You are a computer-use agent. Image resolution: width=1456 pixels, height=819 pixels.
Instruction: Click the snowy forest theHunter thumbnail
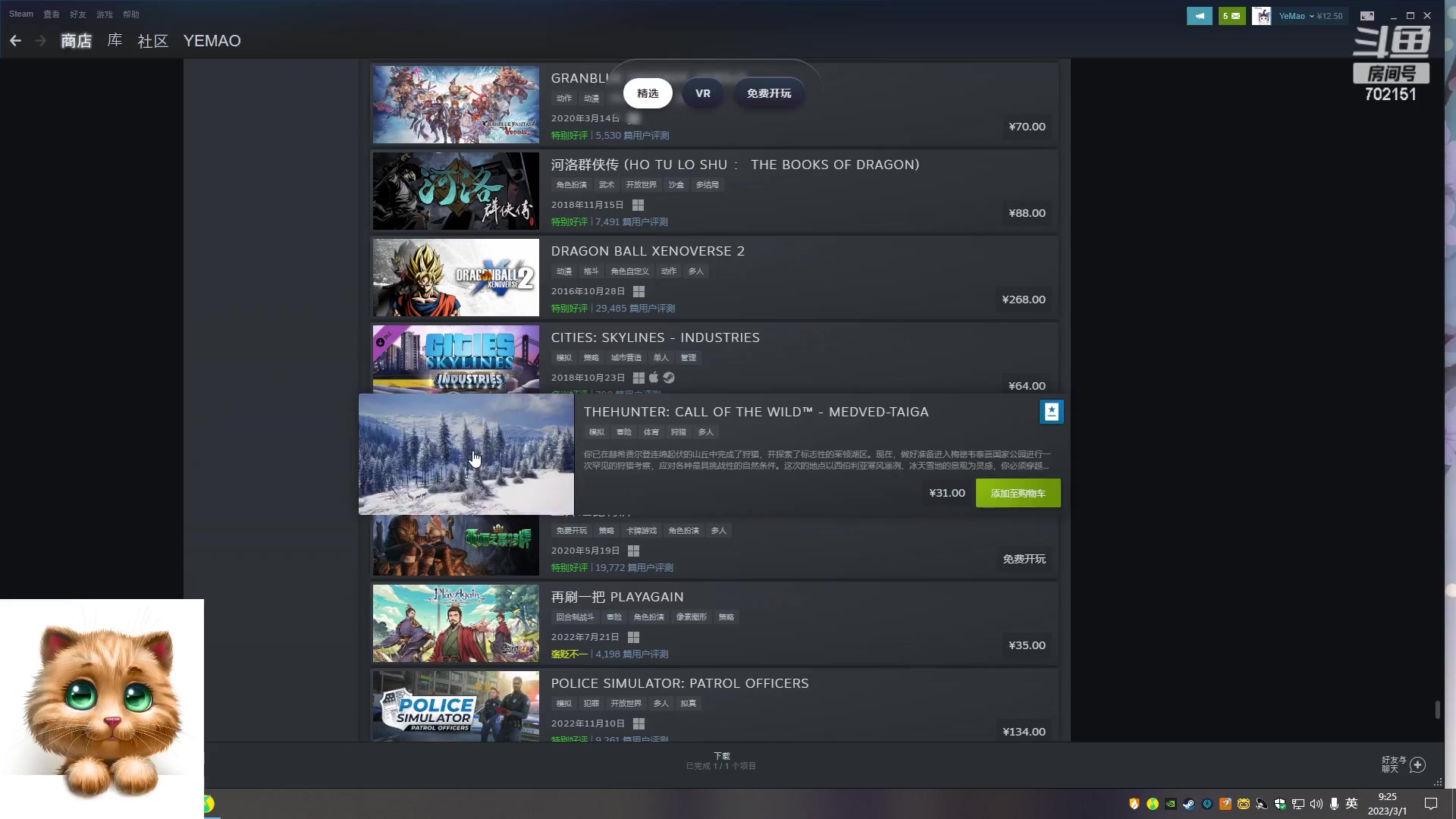click(x=466, y=454)
